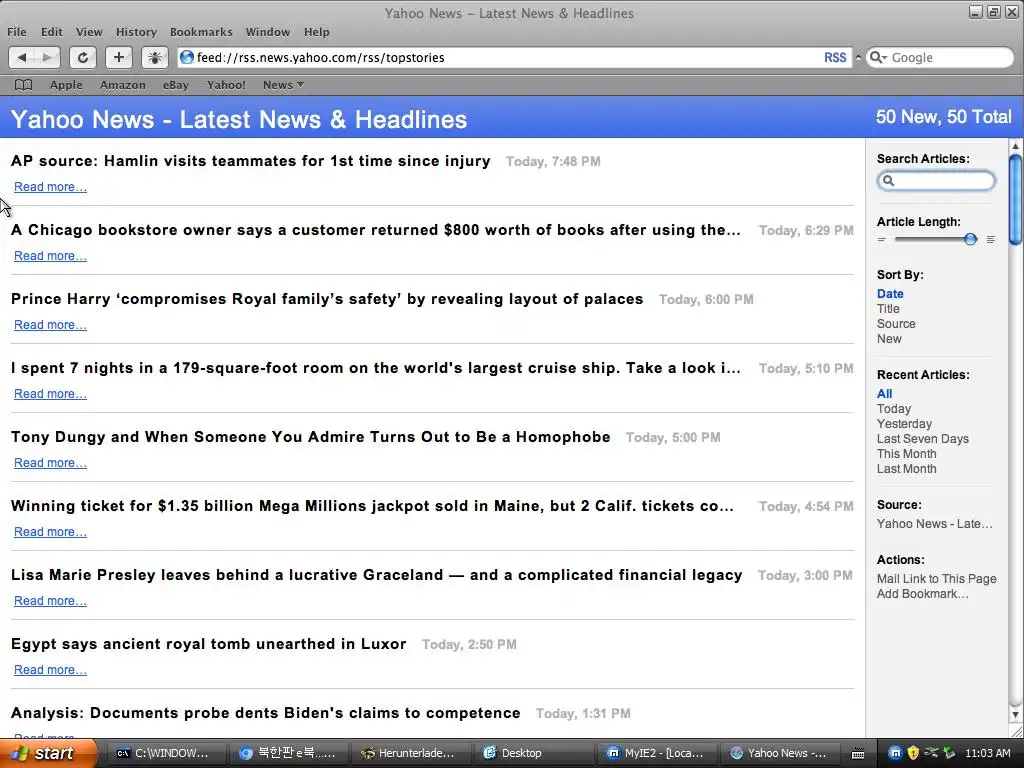Open the Window menu
1024x768 pixels.
(x=268, y=32)
